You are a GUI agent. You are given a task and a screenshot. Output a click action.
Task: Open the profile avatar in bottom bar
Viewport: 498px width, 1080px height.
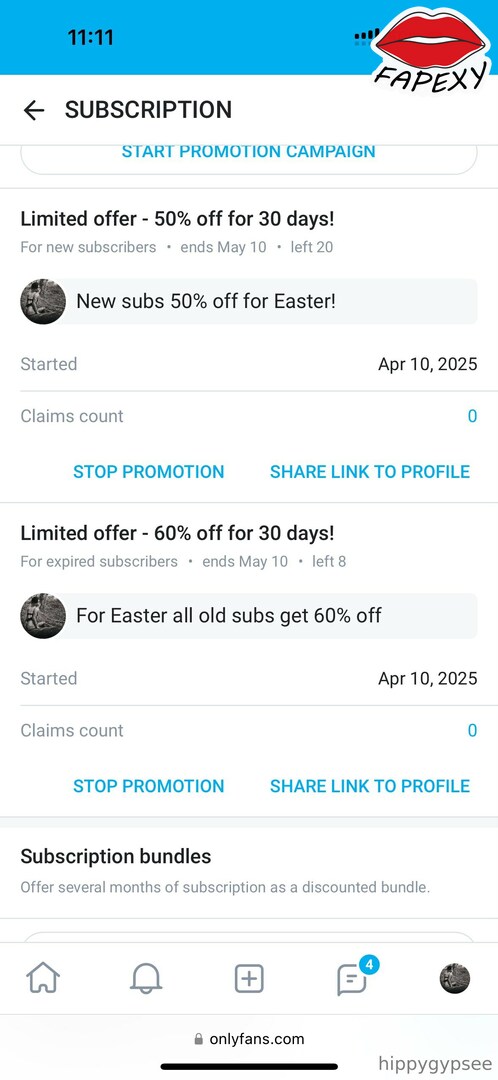coord(455,978)
